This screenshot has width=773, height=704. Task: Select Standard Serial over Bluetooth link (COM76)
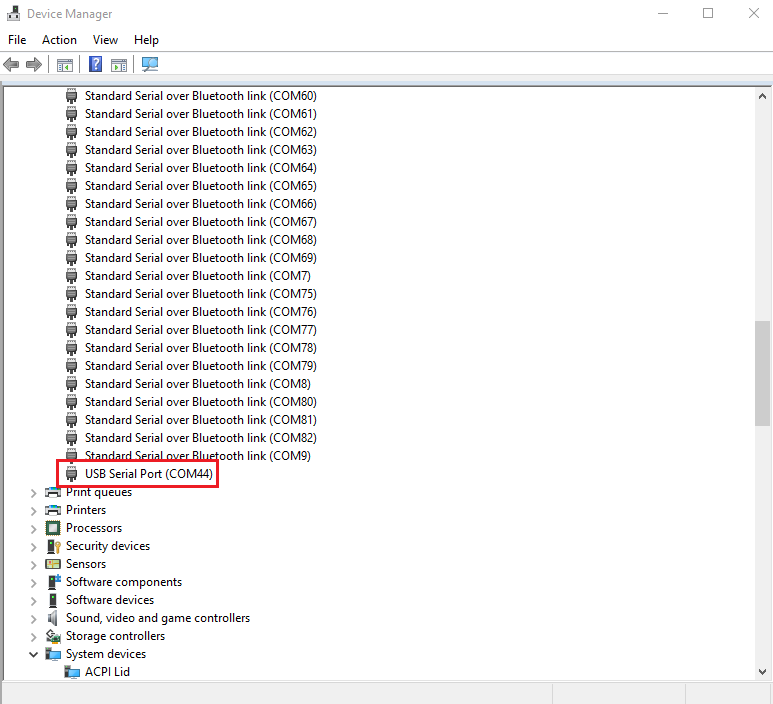(201, 312)
